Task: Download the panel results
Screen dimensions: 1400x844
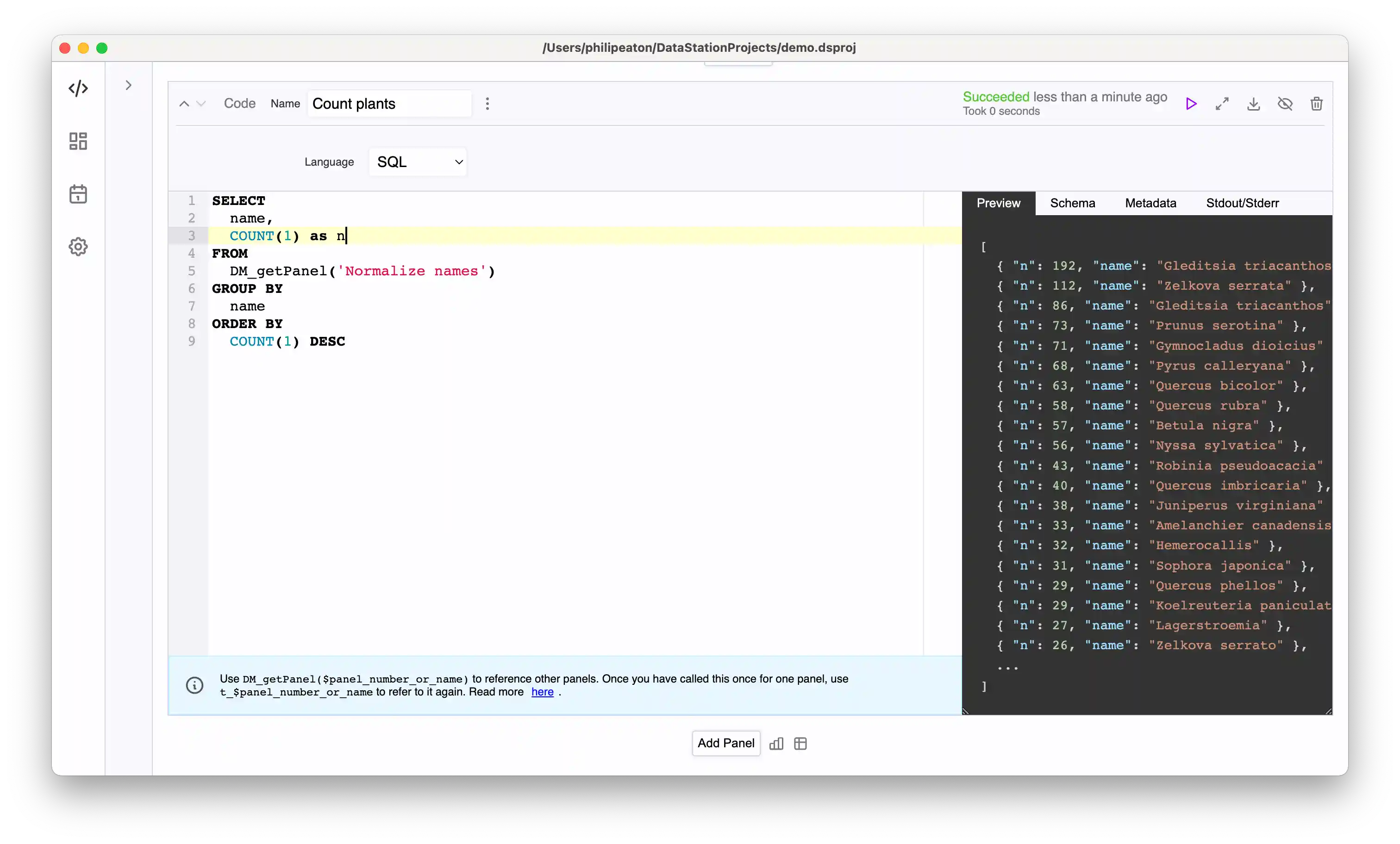Action: point(1253,104)
